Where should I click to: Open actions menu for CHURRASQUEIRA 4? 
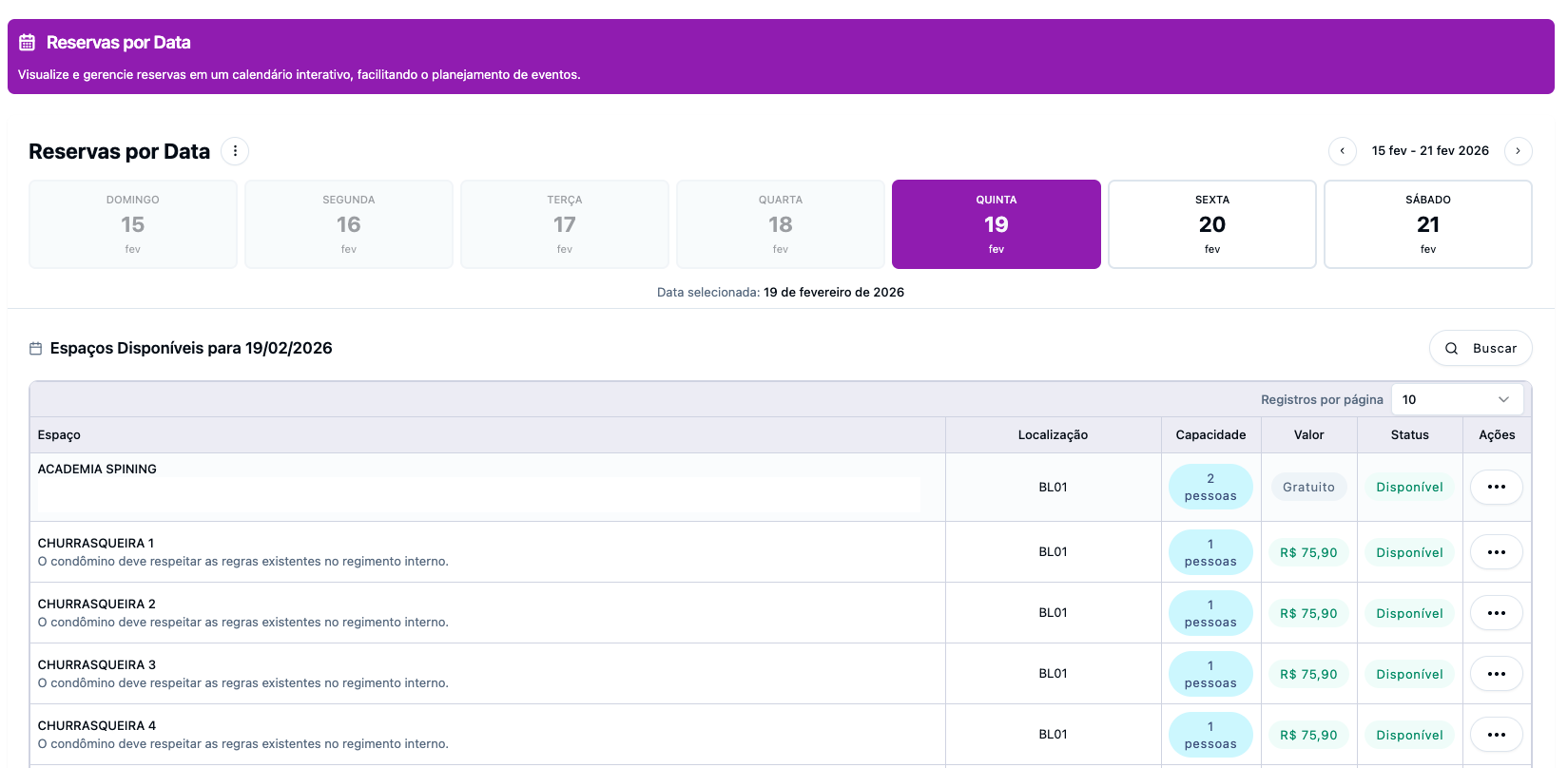pos(1496,735)
